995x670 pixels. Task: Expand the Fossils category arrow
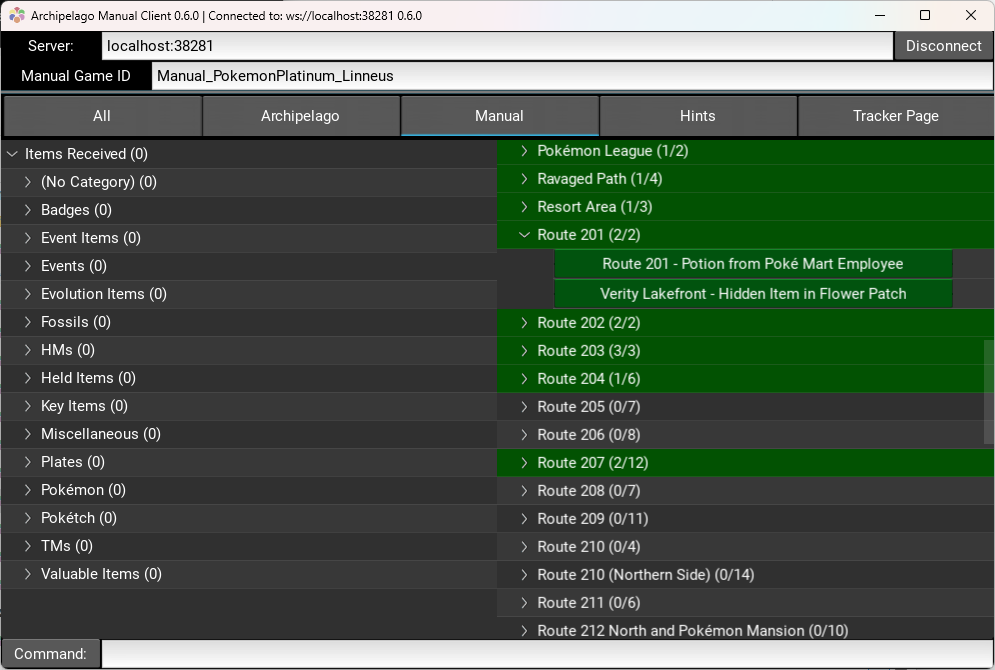[28, 322]
